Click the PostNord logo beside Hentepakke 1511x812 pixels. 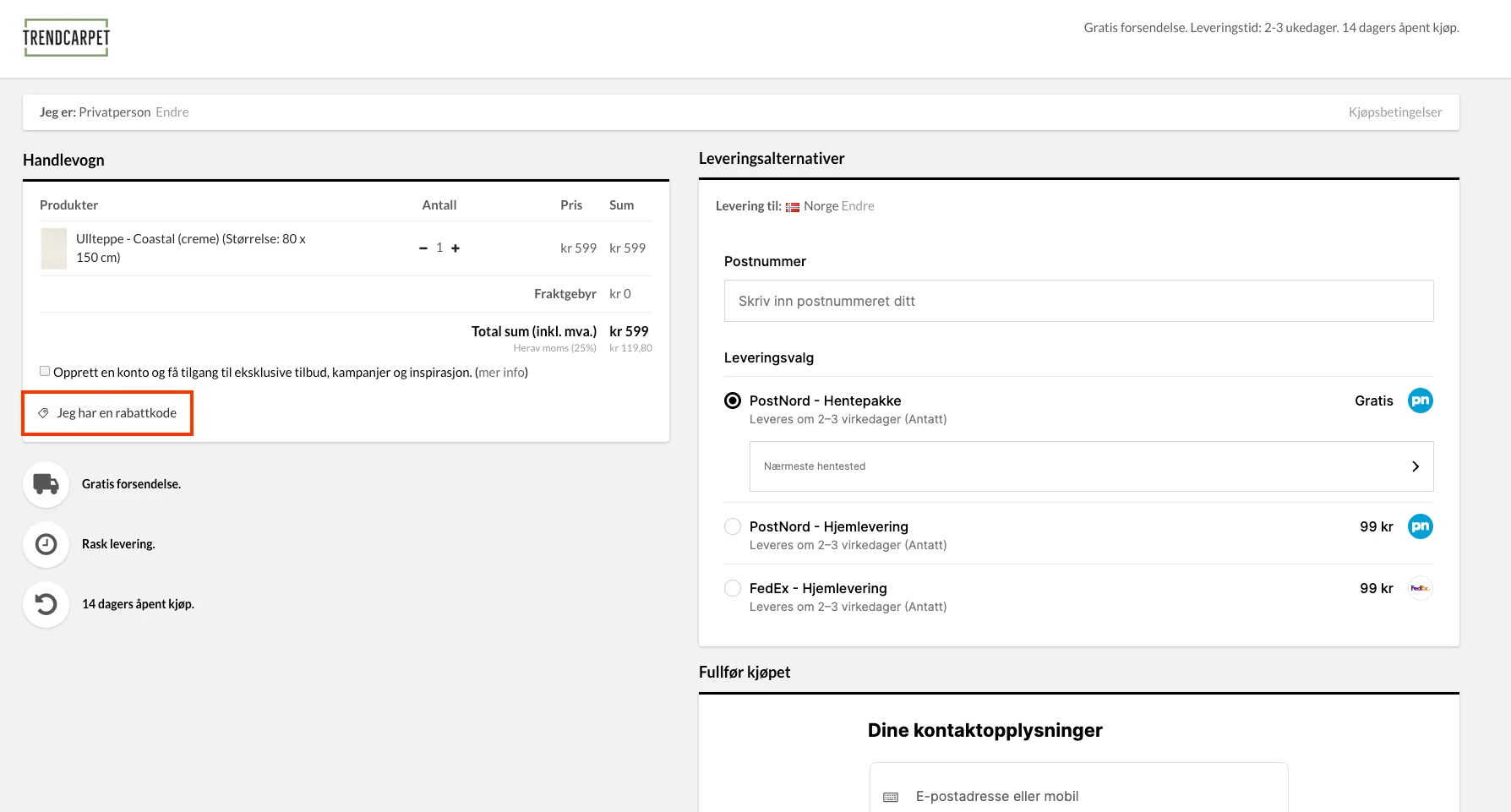1421,401
